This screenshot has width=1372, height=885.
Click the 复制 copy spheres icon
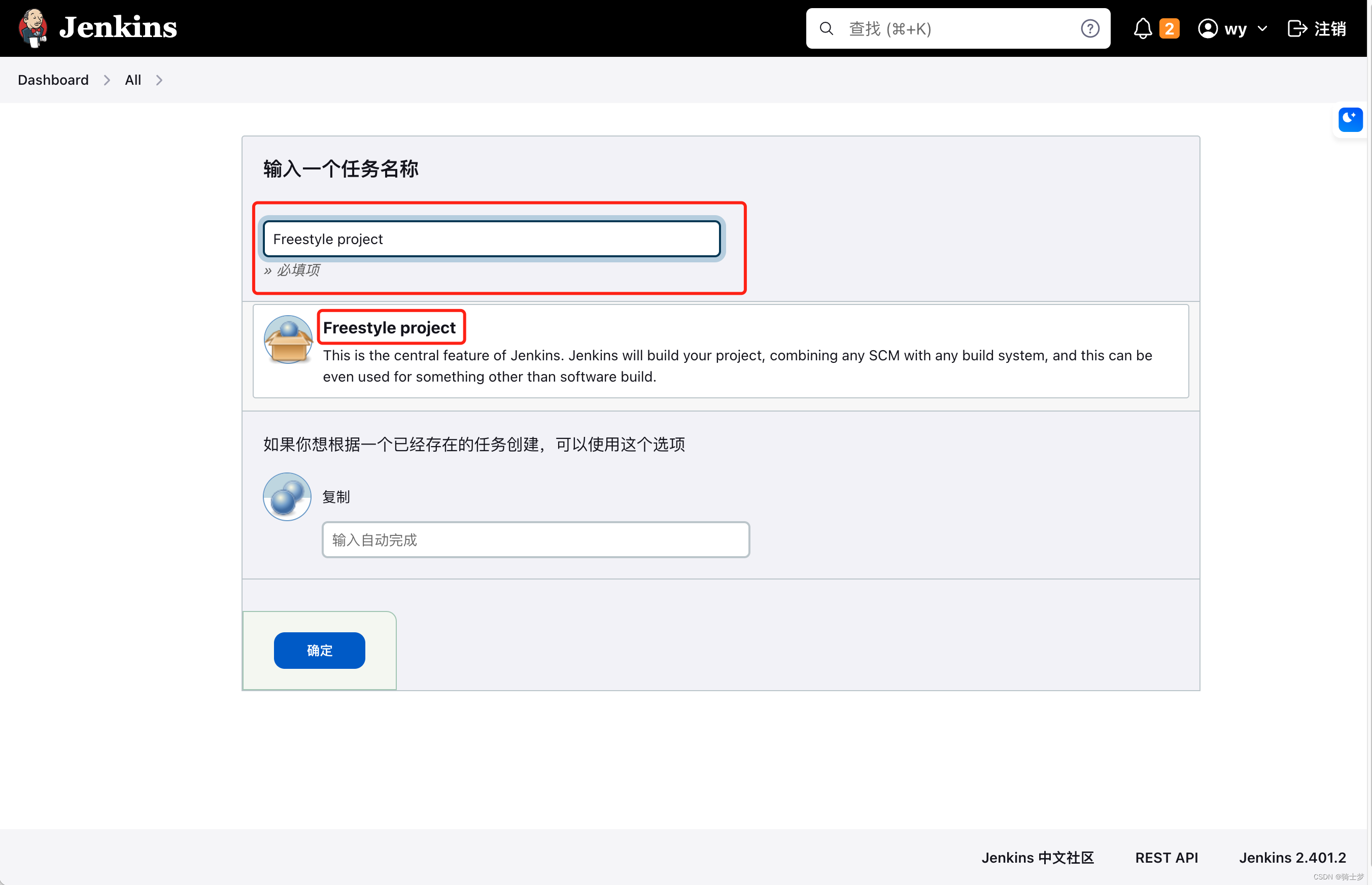click(287, 496)
